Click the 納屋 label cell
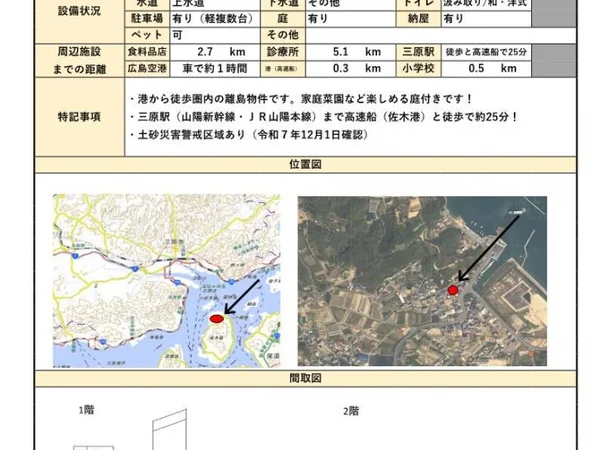The height and width of the screenshot is (450, 600). 418,18
